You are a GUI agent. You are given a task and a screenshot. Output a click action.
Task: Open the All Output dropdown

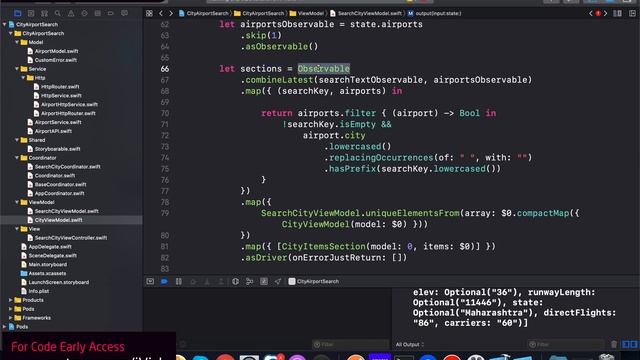pyautogui.click(x=410, y=344)
